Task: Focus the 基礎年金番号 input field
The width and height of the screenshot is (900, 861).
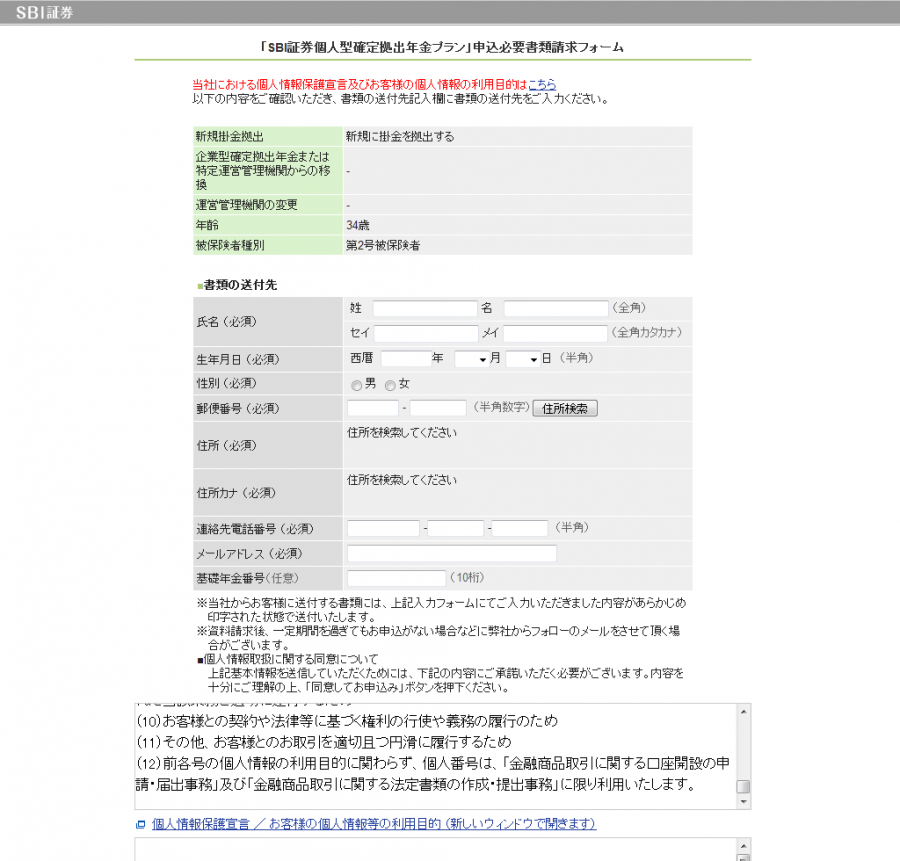Action: click(x=396, y=577)
